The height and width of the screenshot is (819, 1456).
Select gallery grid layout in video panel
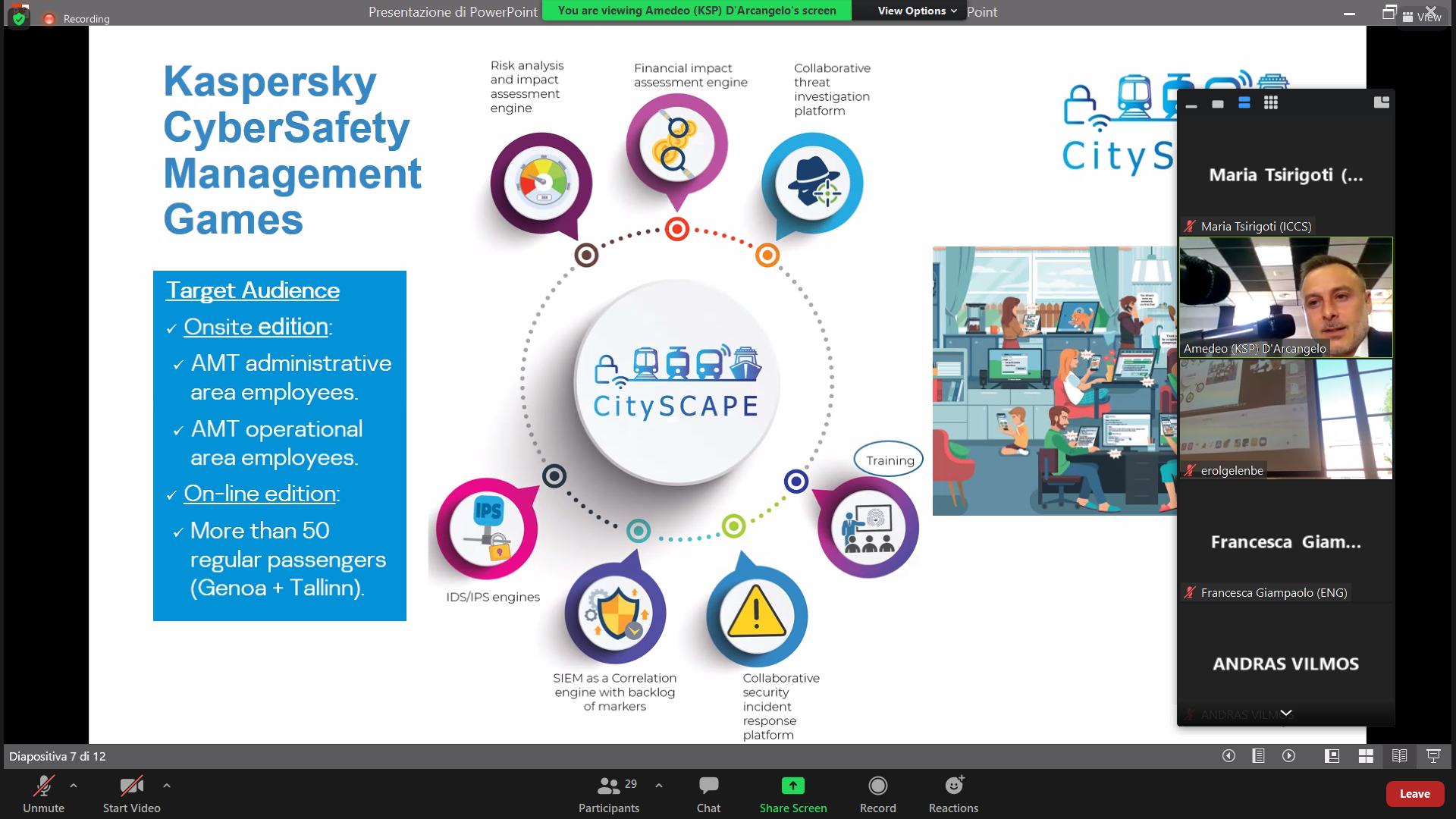[1271, 103]
